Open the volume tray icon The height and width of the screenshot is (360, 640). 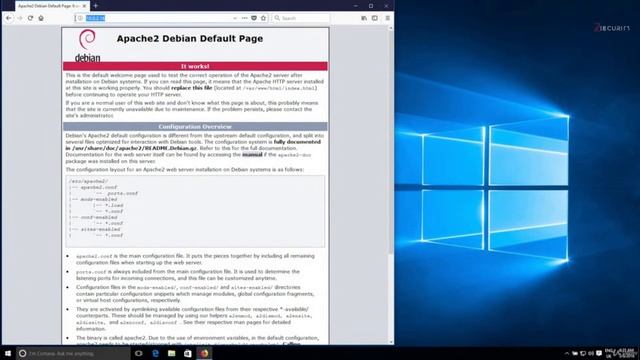pos(591,353)
